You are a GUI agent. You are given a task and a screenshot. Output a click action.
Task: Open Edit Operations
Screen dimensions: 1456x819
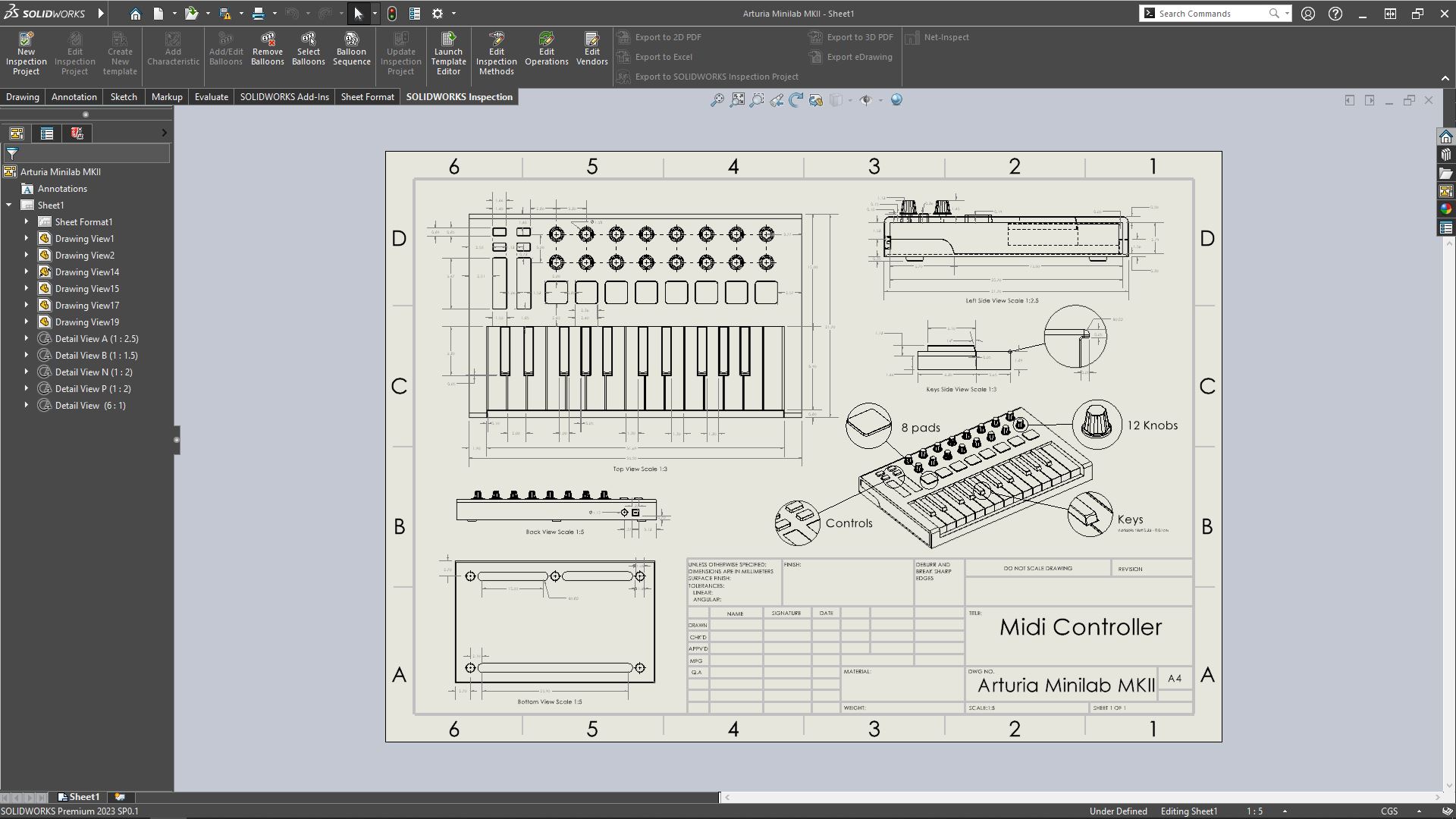546,50
